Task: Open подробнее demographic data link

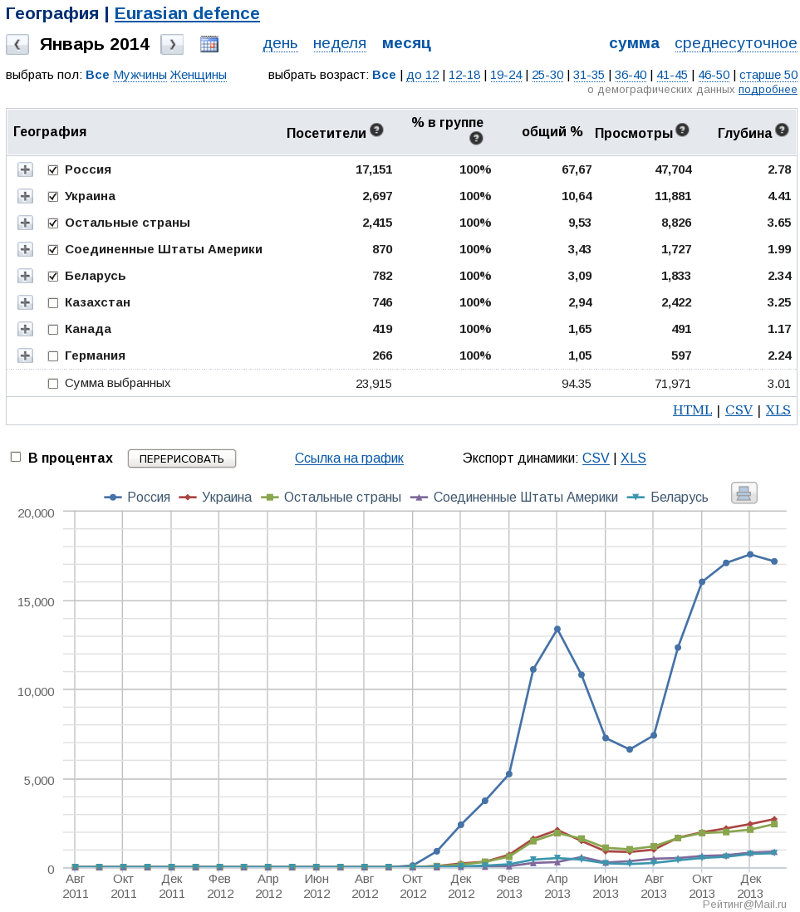Action: [767, 90]
